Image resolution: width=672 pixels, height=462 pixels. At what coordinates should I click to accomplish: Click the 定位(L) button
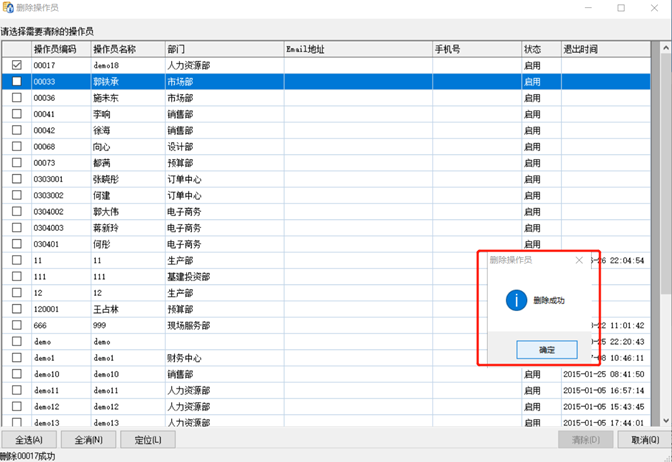pos(148,440)
